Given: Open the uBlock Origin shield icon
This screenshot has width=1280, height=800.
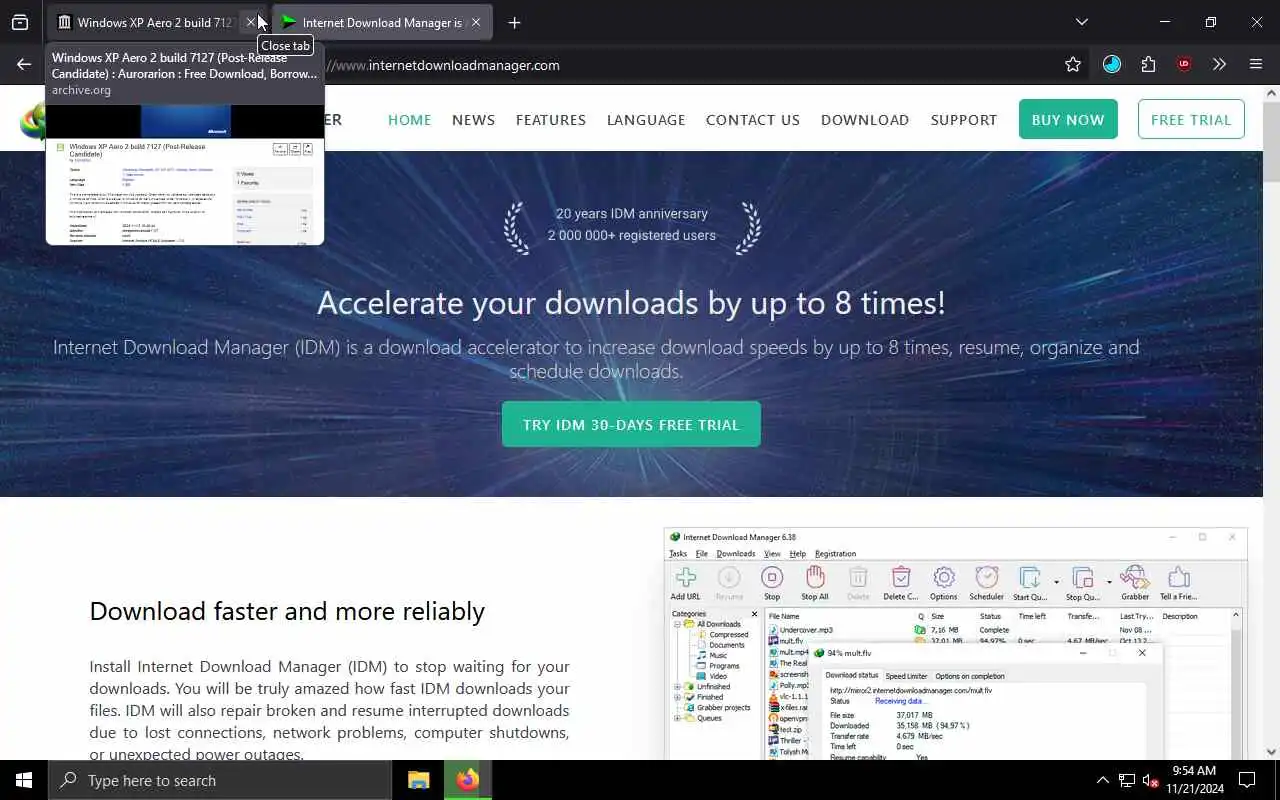Looking at the screenshot, I should click(1184, 64).
